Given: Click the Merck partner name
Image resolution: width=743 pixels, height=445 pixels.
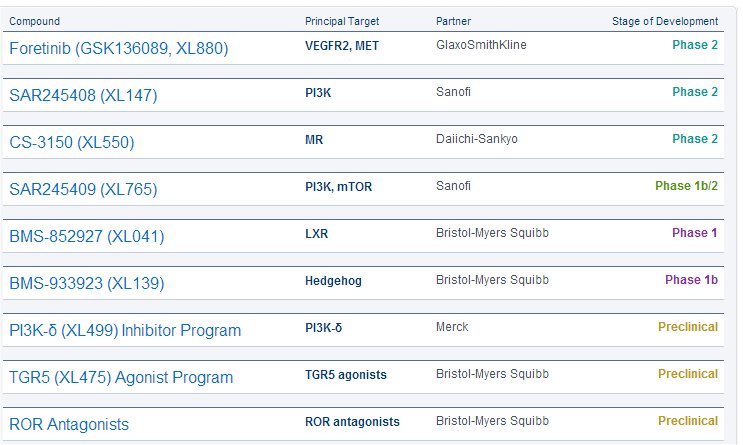Looking at the screenshot, I should click(x=452, y=327).
